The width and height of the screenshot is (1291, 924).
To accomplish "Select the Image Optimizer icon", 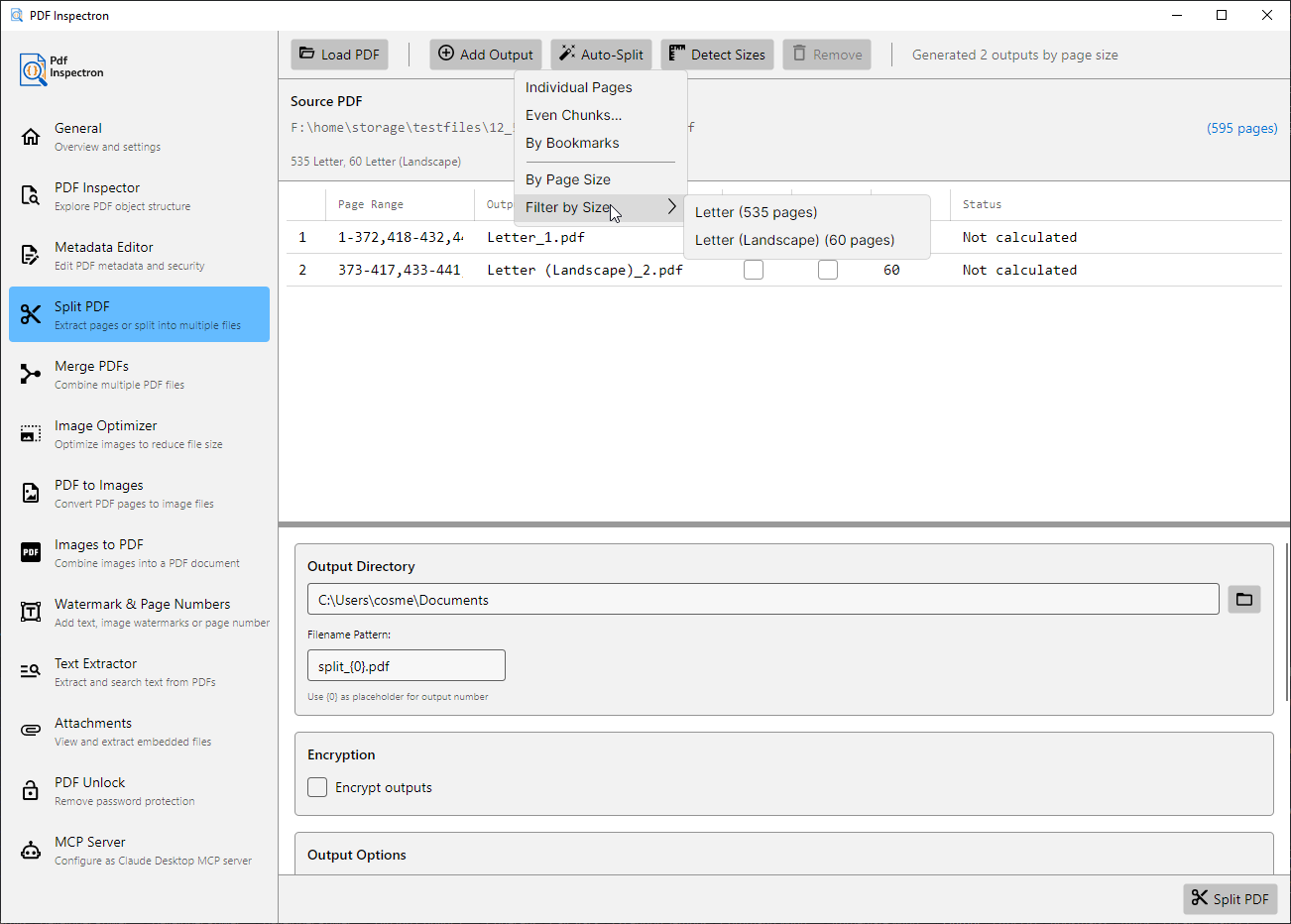I will tap(31, 433).
